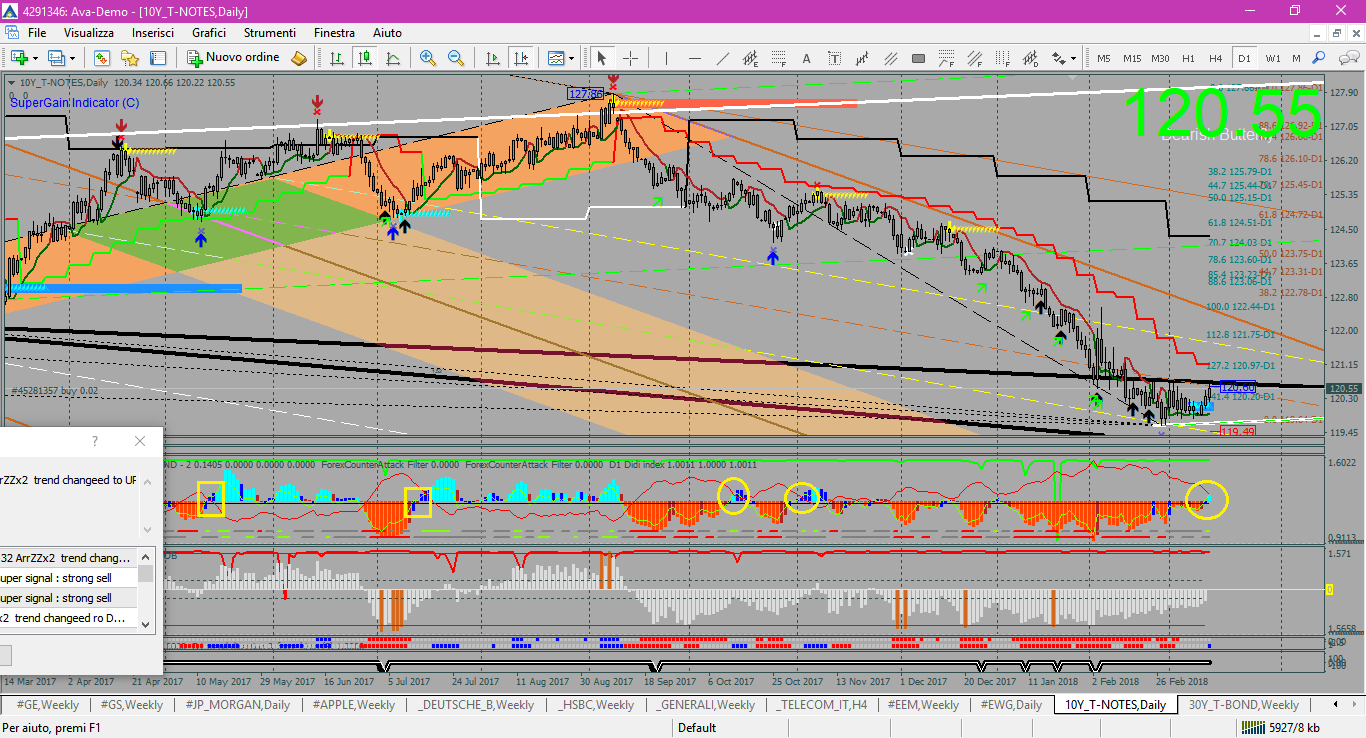The width and height of the screenshot is (1366, 738).
Task: Switch to _DEUTSCHE_B,Weekly chart tab
Action: [477, 704]
